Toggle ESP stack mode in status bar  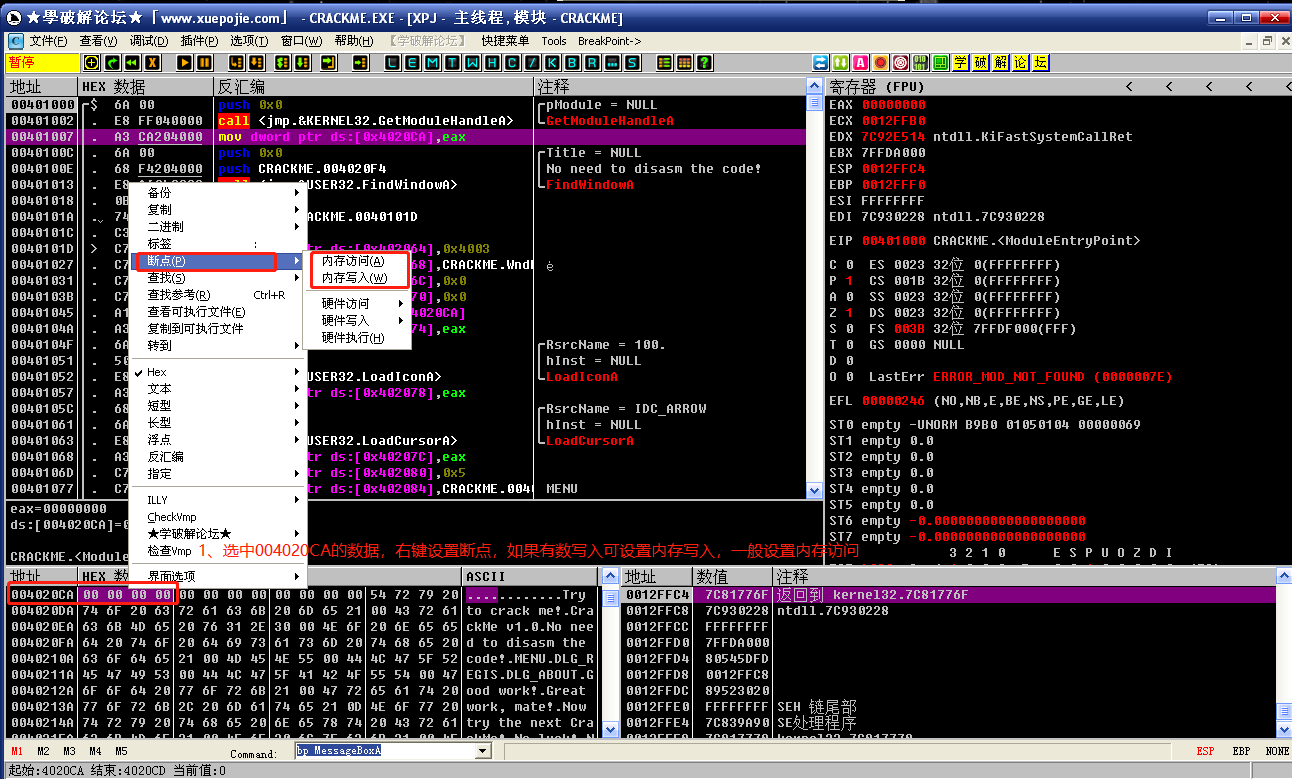click(x=1206, y=751)
